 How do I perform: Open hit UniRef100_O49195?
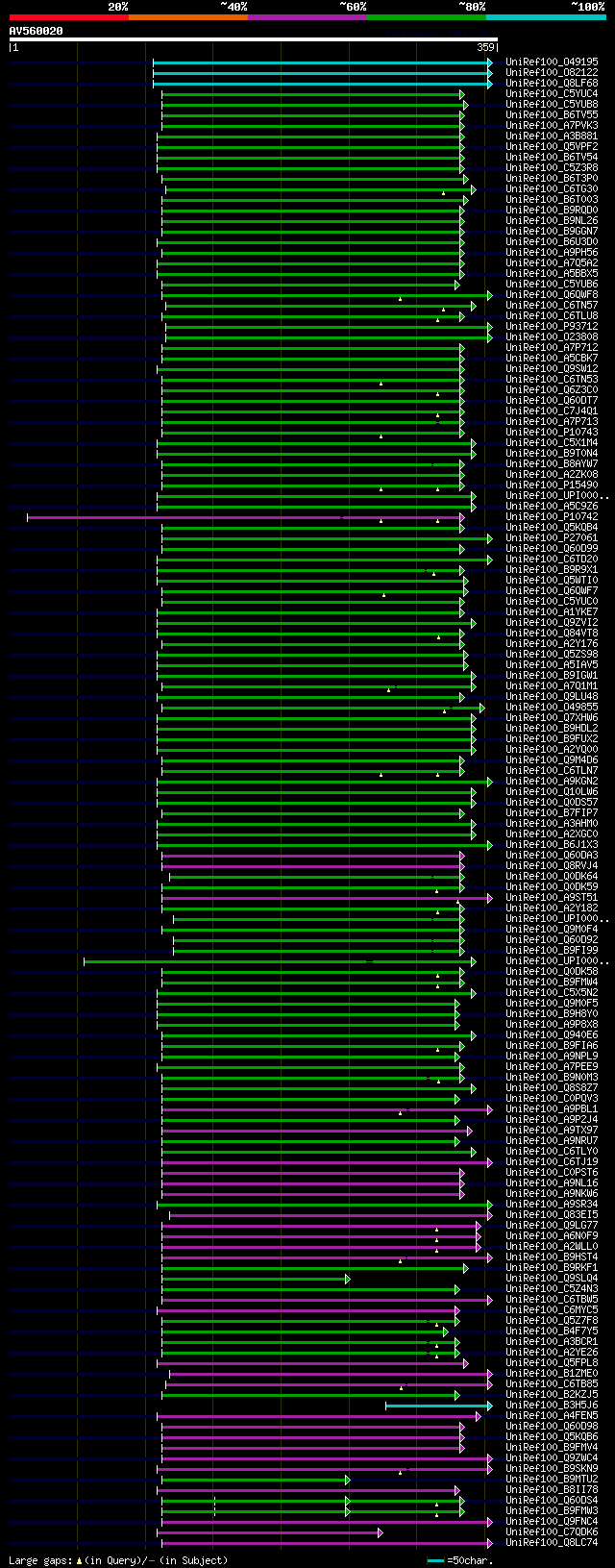552,62
